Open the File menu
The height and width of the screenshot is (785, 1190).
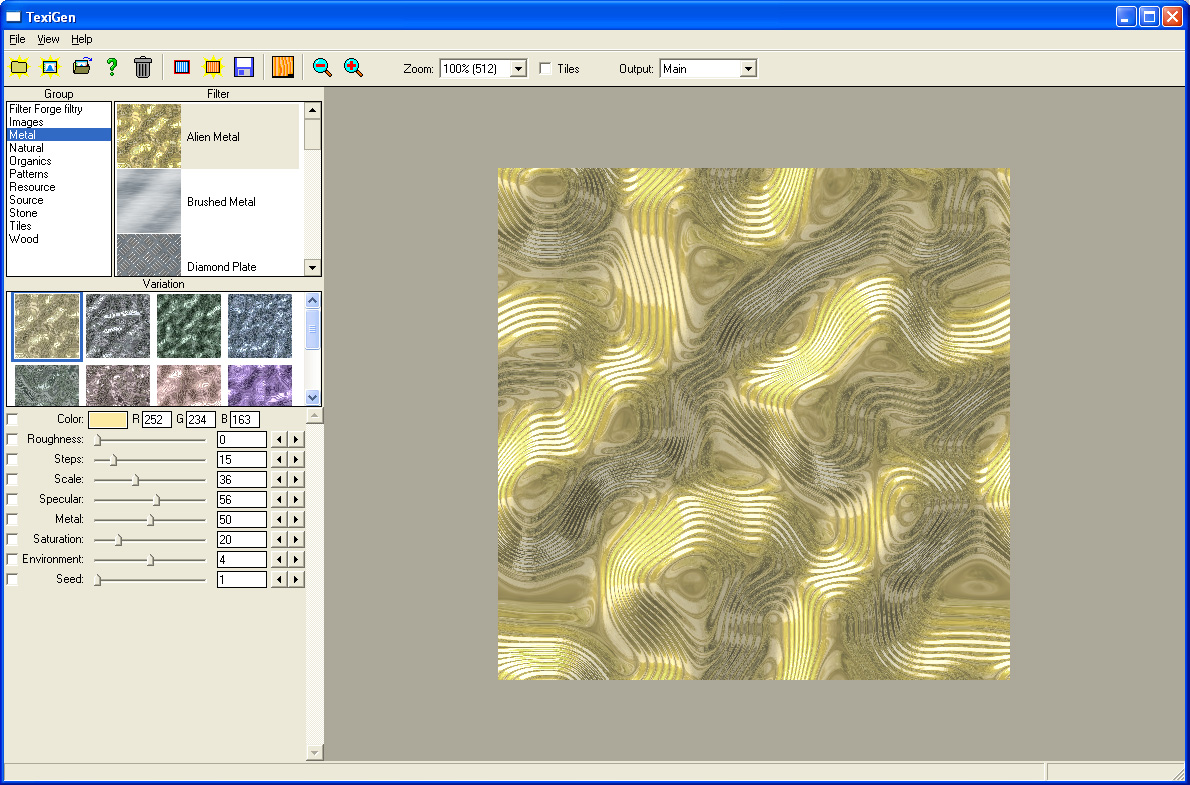17,39
